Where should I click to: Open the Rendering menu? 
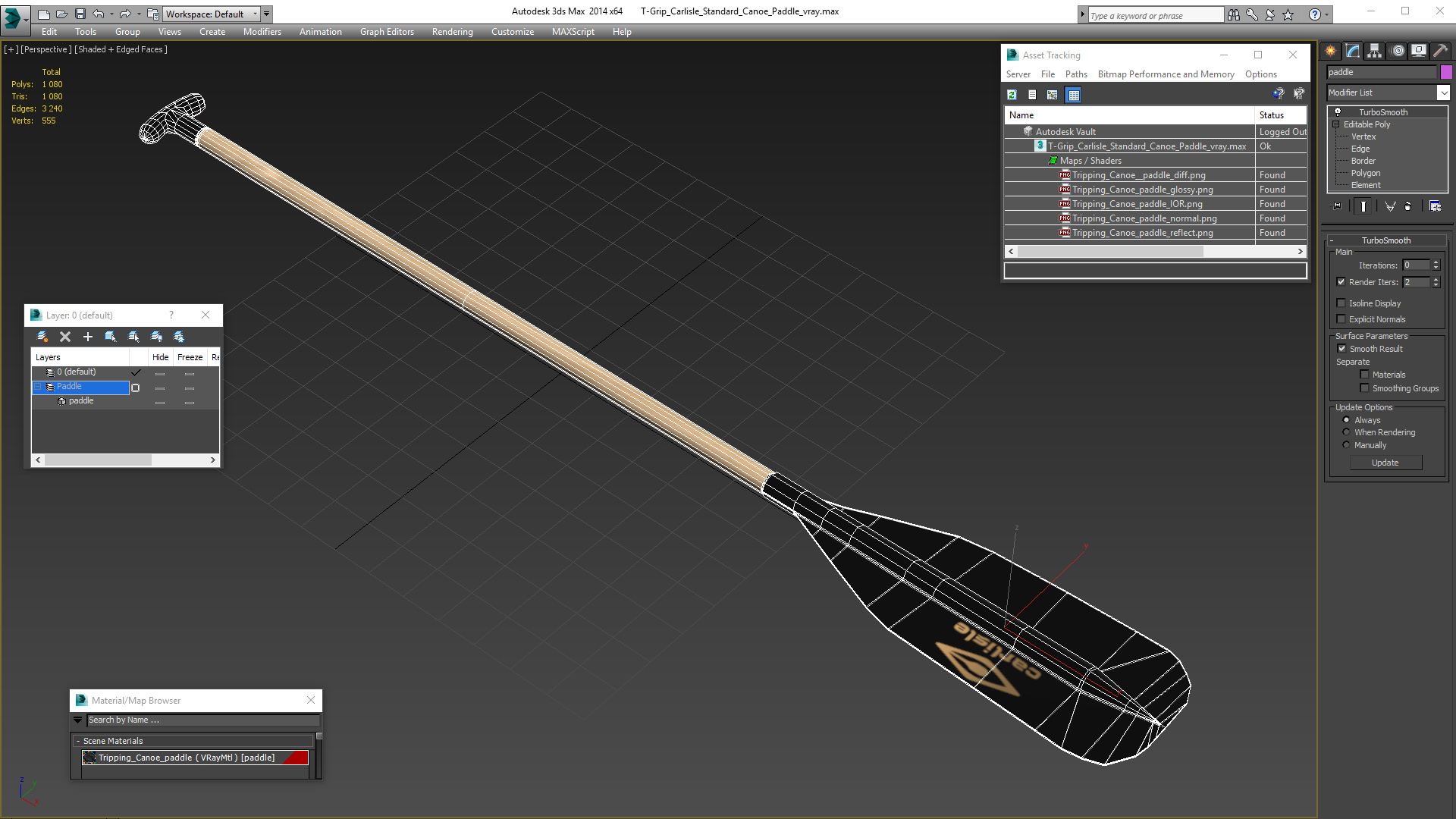(x=452, y=32)
